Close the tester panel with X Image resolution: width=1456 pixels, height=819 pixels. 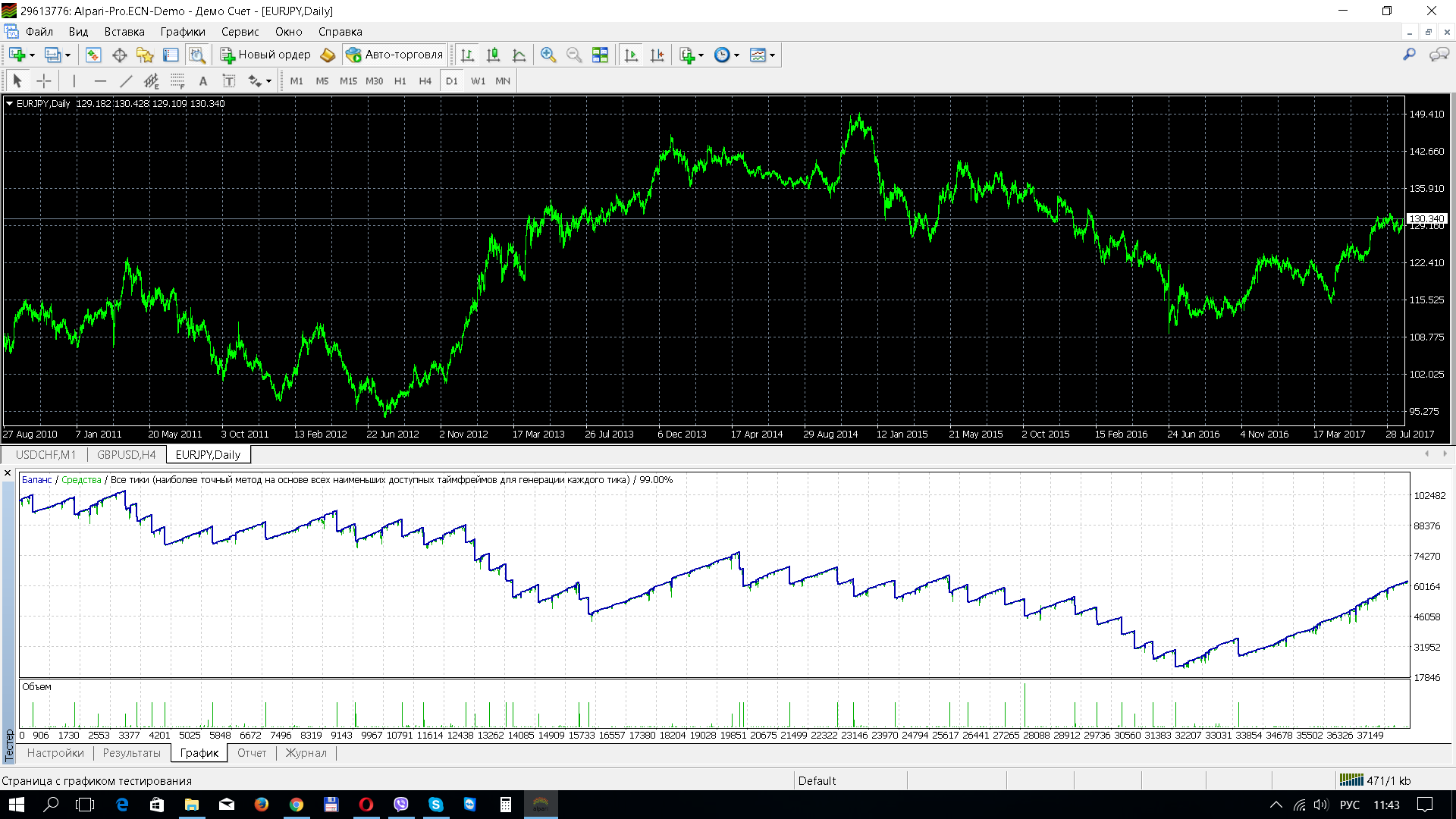(x=8, y=473)
